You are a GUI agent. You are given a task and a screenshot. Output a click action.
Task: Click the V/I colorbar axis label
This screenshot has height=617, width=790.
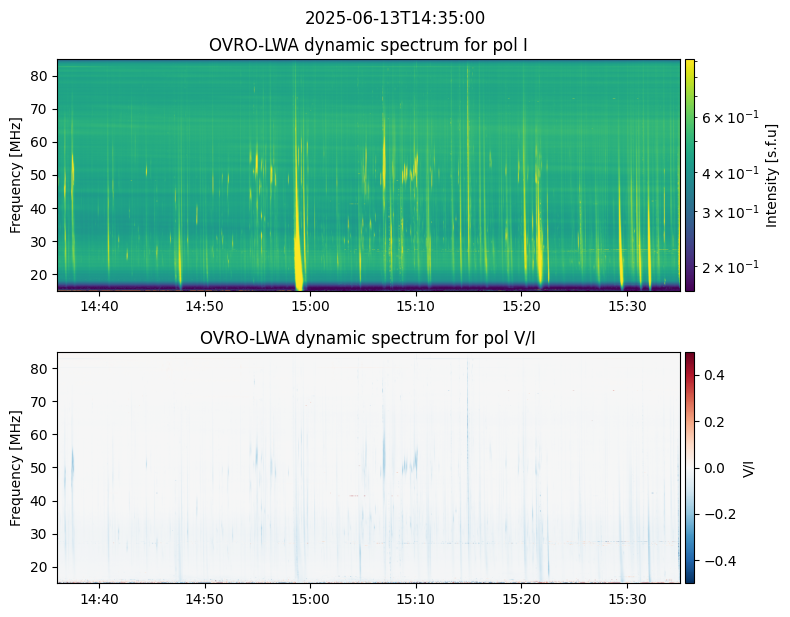[x=749, y=467]
